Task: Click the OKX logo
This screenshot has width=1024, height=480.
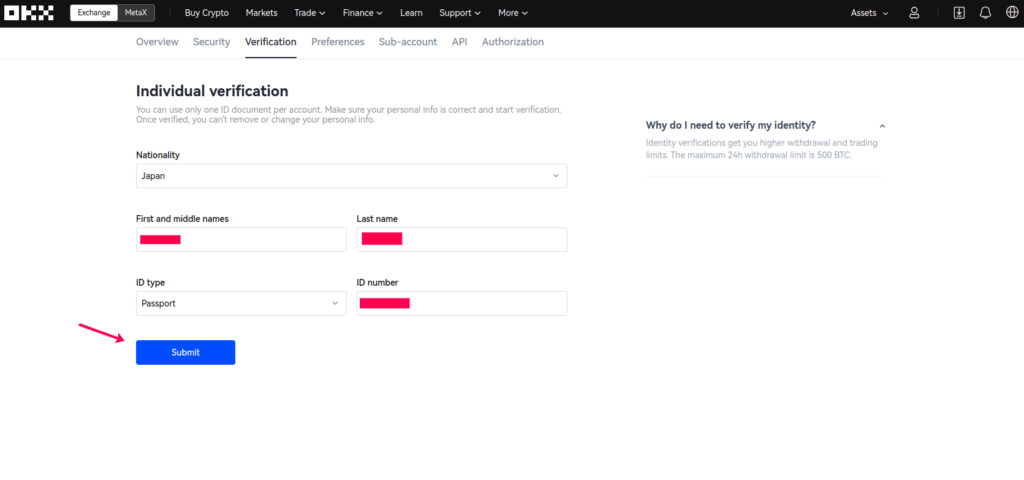Action: click(x=28, y=13)
